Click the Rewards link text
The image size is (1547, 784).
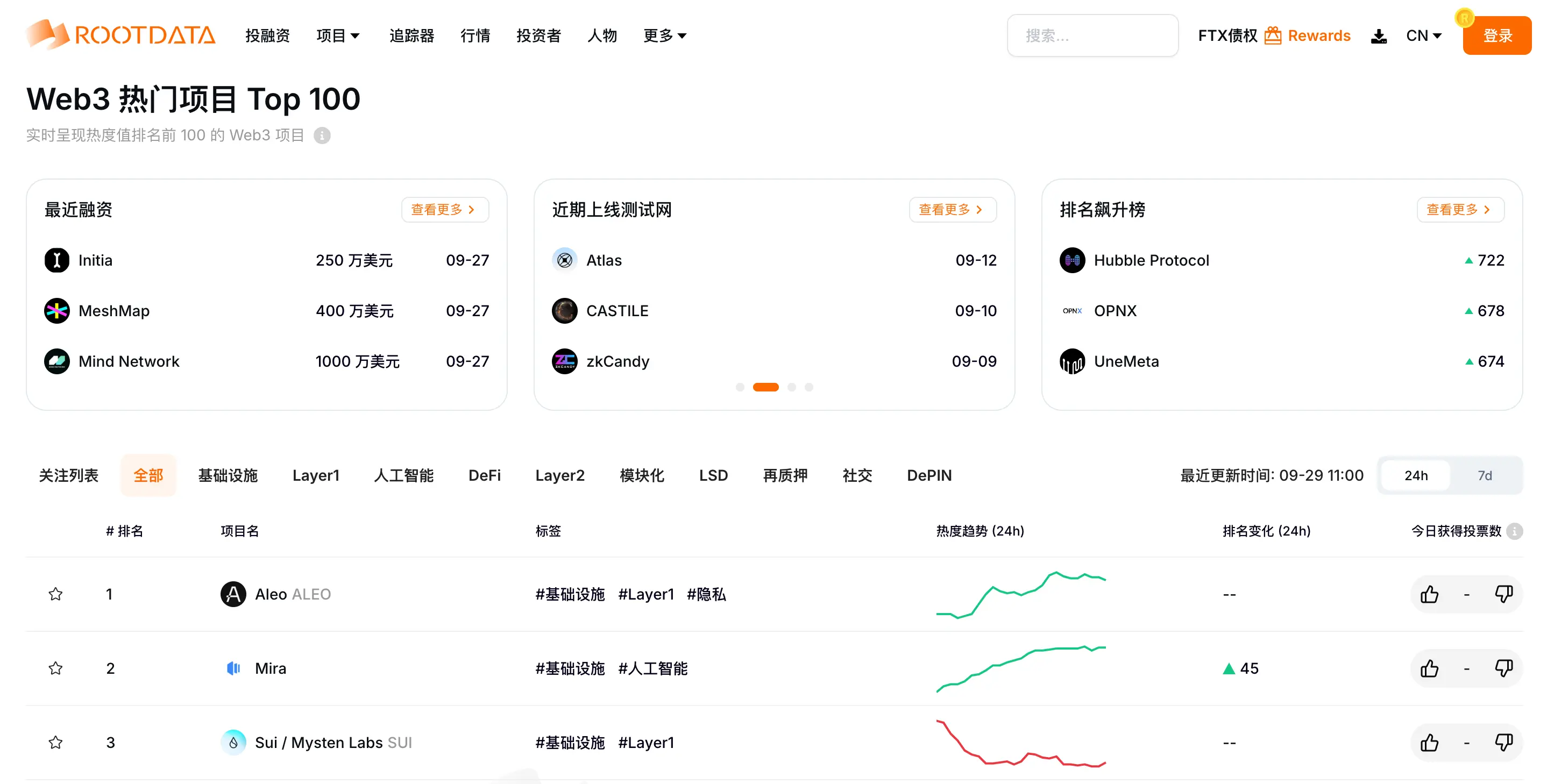click(x=1319, y=36)
